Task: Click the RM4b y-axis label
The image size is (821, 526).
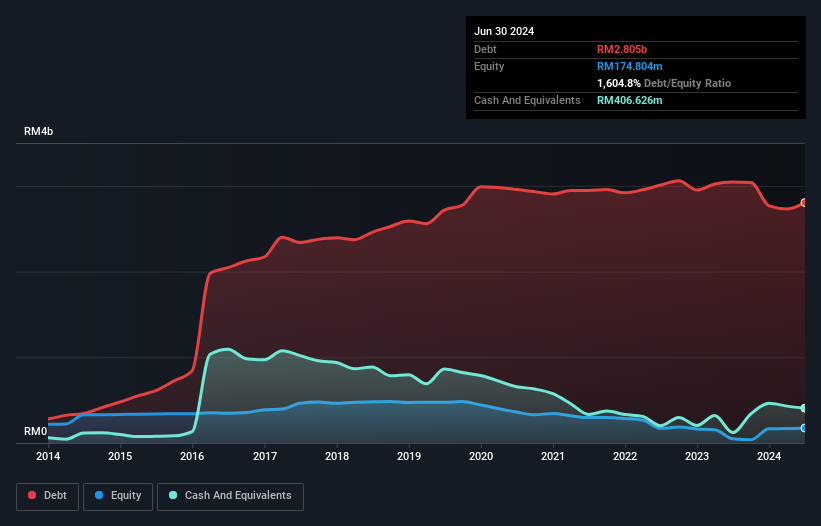Action: 38,131
